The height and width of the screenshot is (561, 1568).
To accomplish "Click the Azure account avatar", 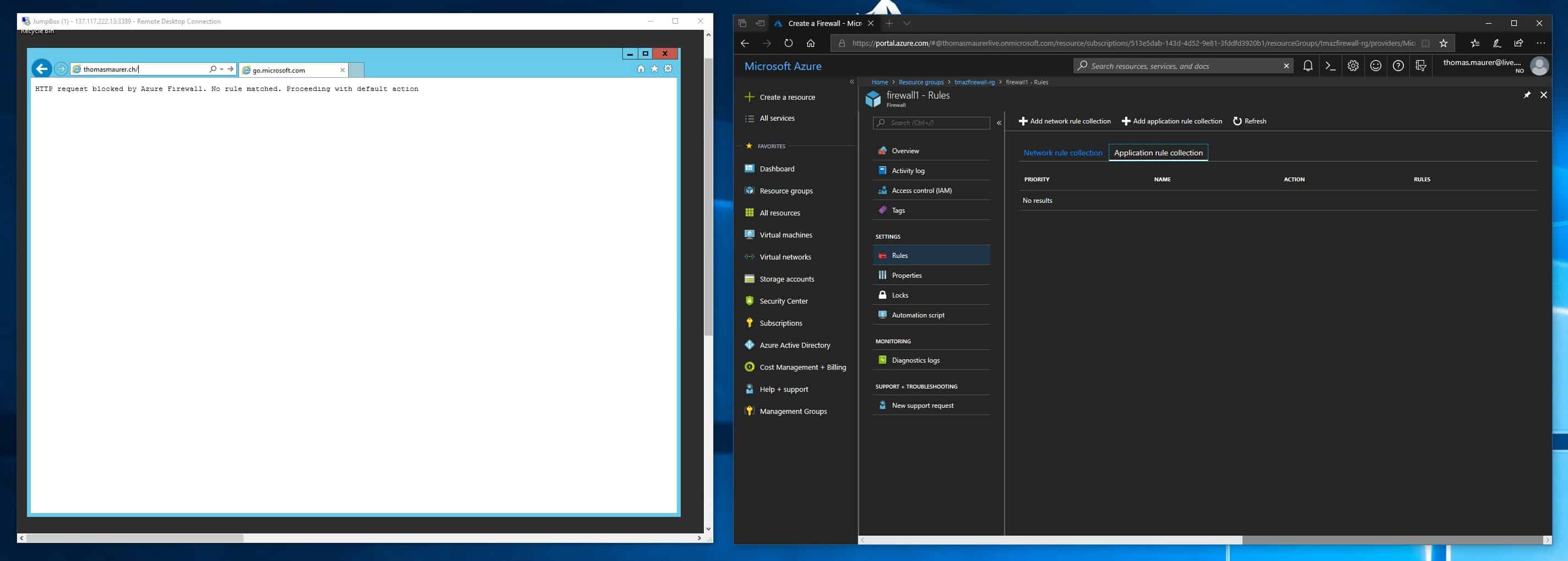I will tap(1539, 66).
